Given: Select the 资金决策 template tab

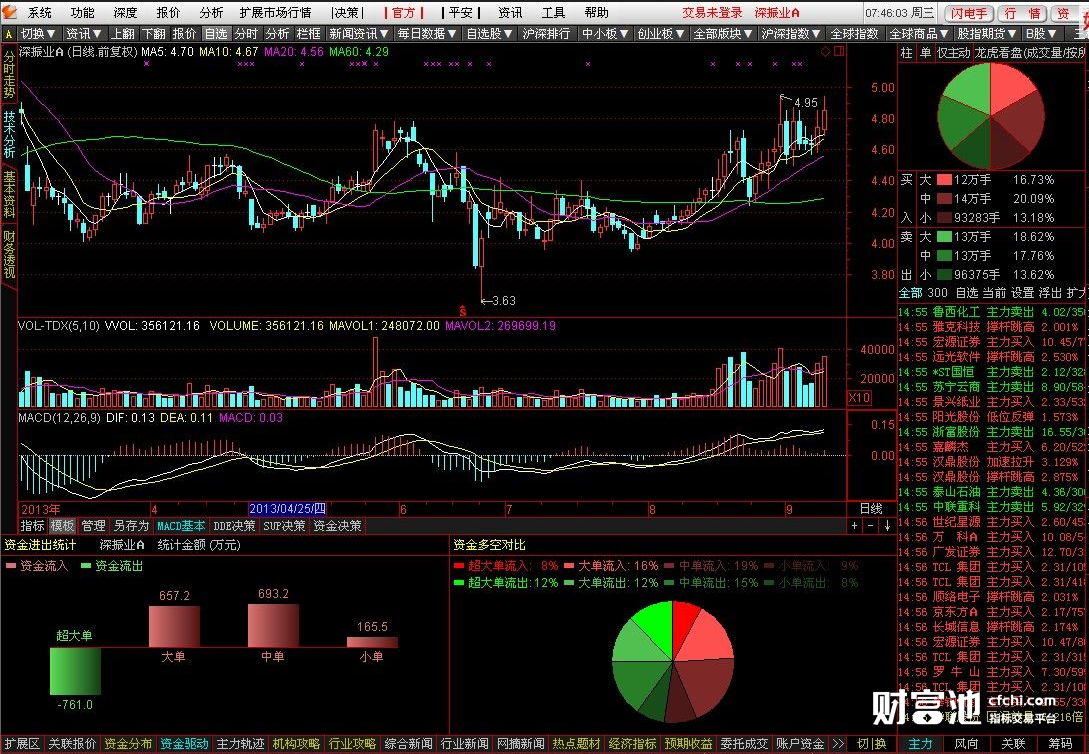Looking at the screenshot, I should tap(338, 526).
